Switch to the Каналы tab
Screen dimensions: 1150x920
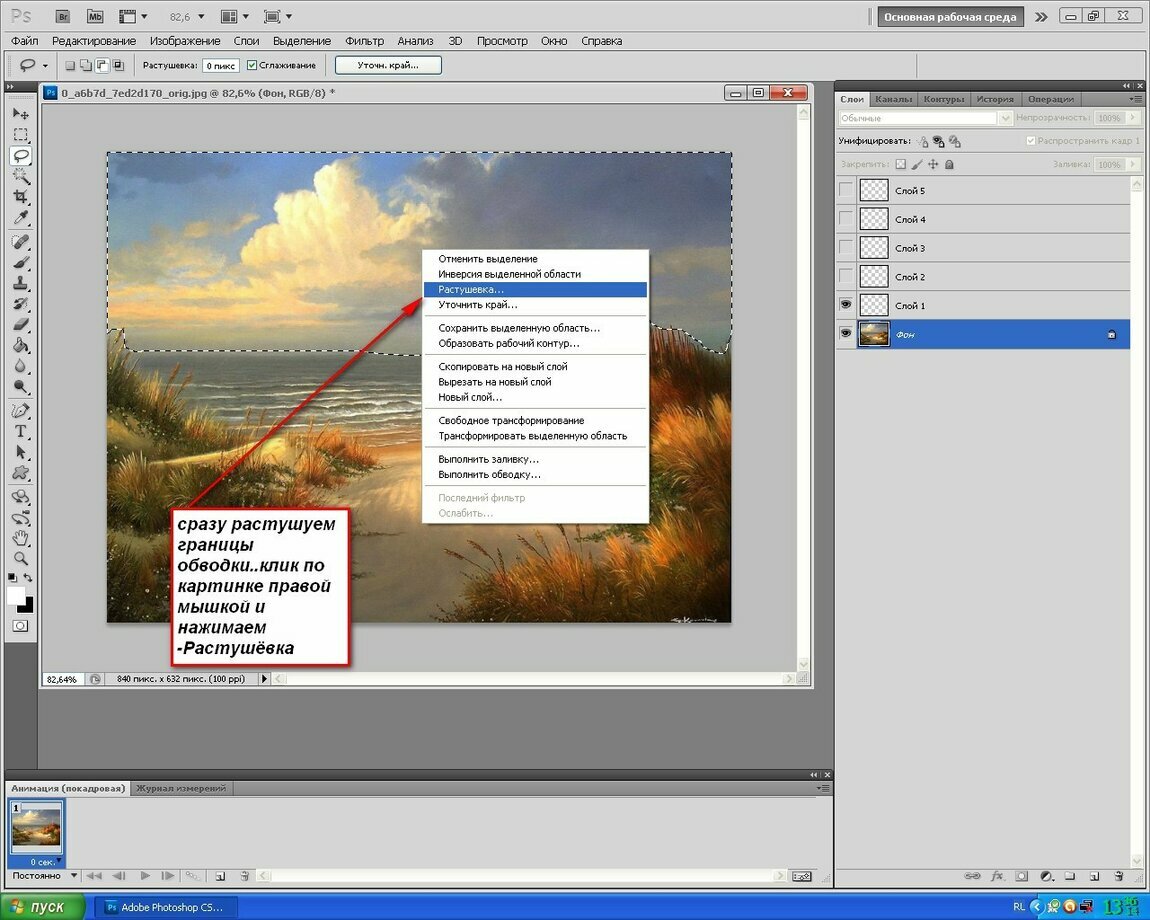click(893, 99)
